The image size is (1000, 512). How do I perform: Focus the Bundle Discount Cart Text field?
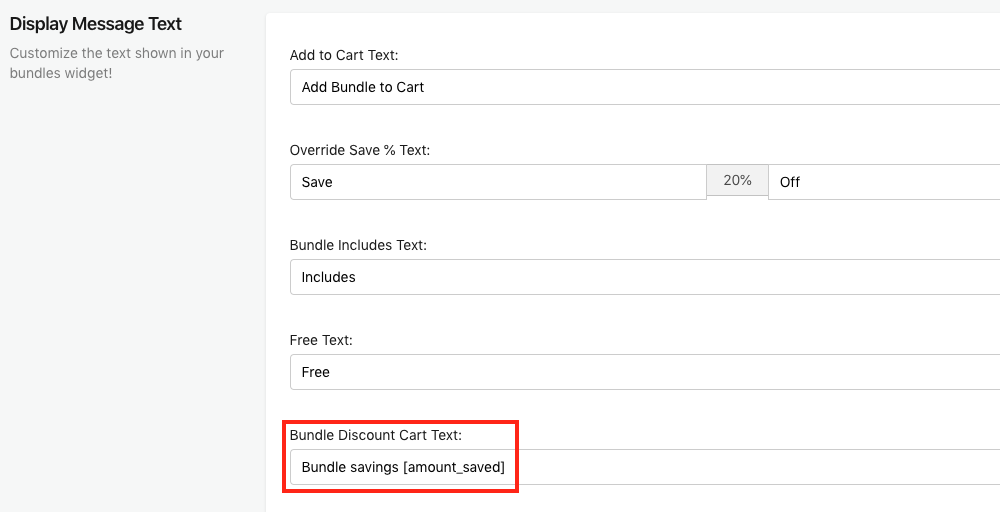pos(645,467)
